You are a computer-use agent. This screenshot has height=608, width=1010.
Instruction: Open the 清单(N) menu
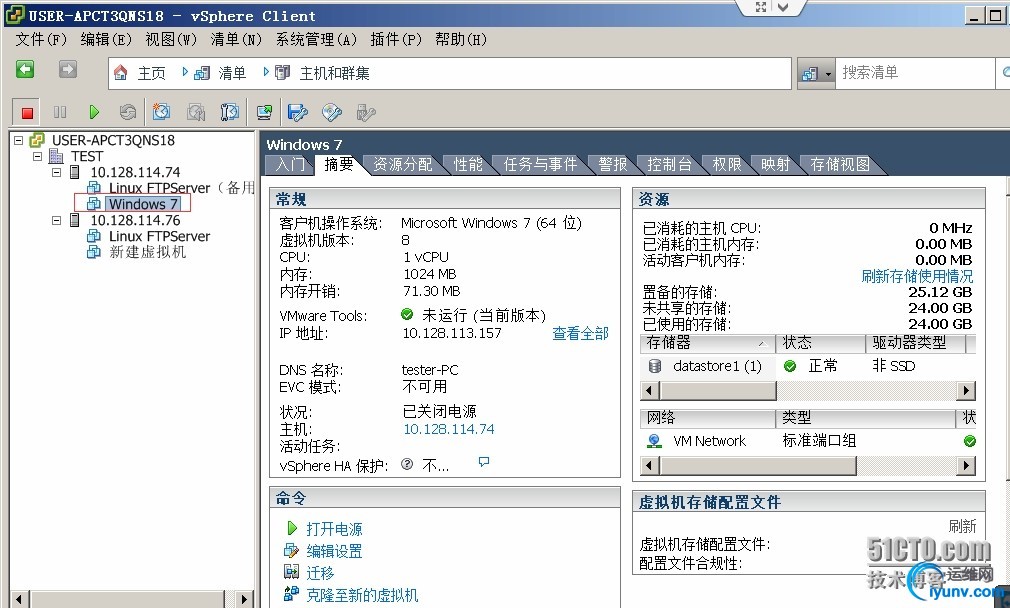pyautogui.click(x=236, y=39)
